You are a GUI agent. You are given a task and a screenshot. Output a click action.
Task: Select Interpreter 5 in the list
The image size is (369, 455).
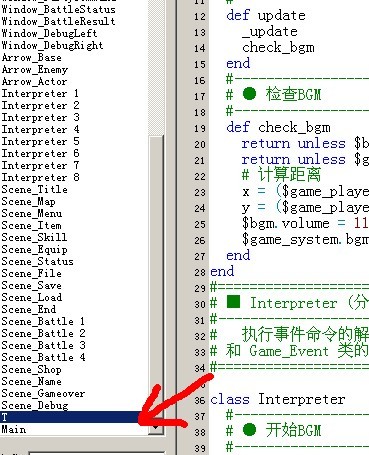(40, 141)
